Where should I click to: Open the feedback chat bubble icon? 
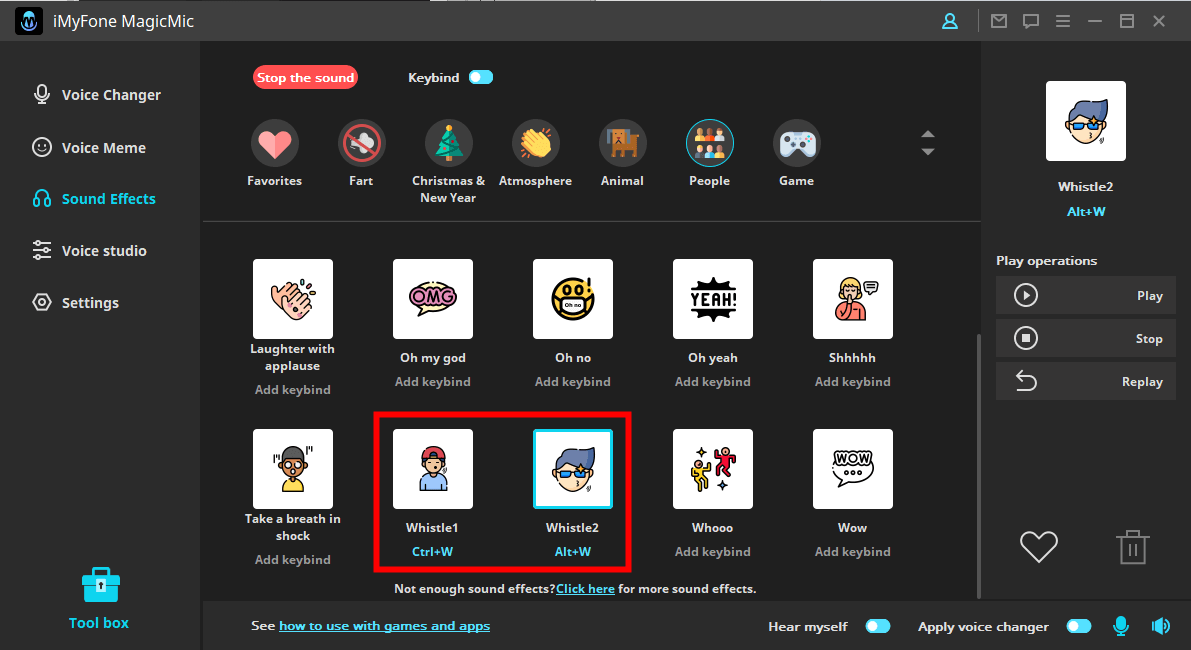click(1031, 21)
